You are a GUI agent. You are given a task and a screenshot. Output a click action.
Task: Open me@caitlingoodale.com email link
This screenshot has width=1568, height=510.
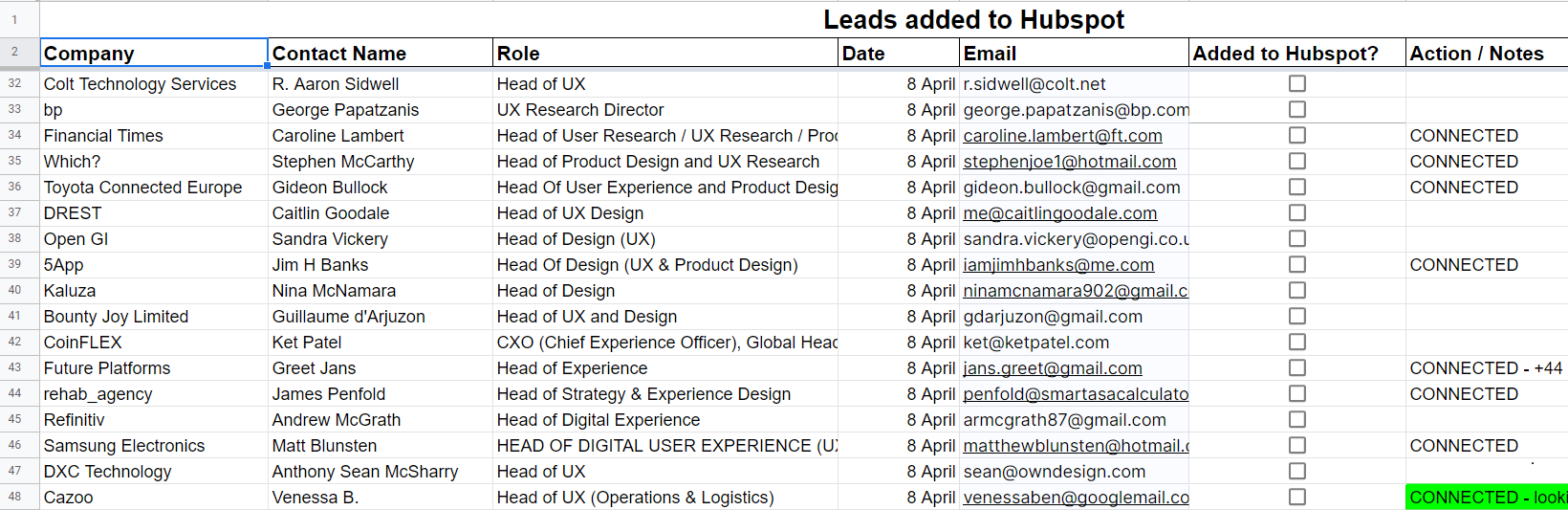click(1059, 213)
